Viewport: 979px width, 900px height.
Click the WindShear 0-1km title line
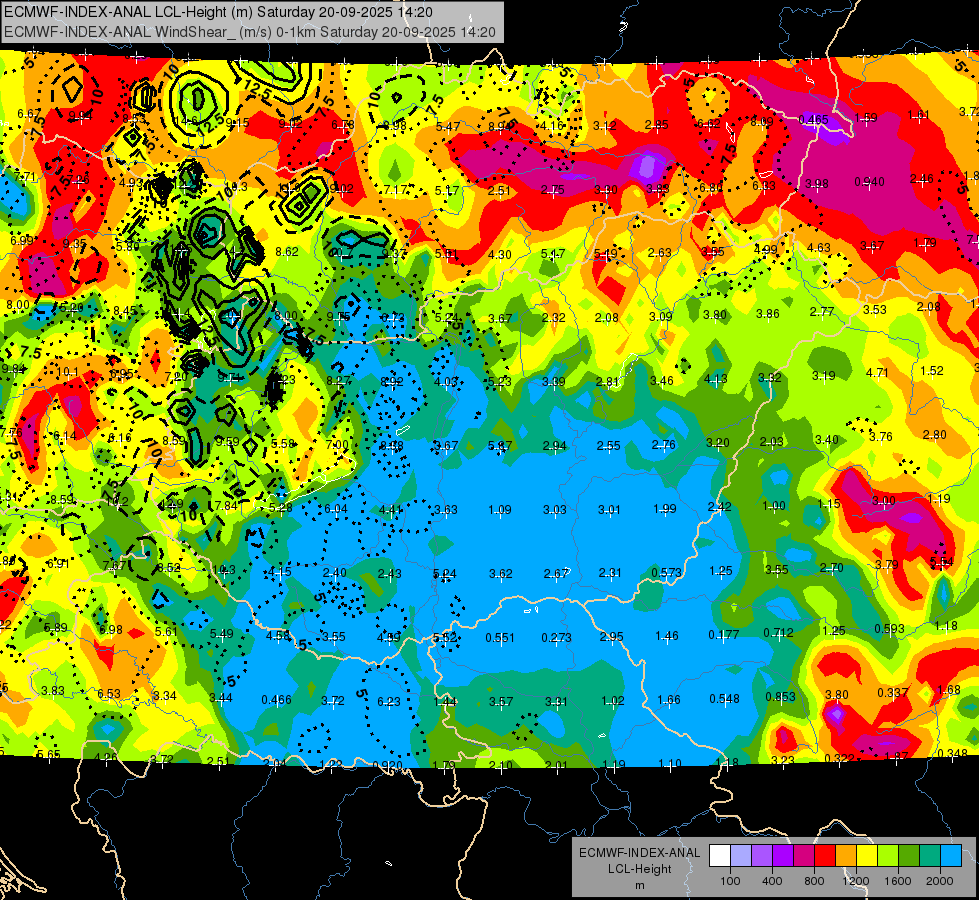point(250,32)
